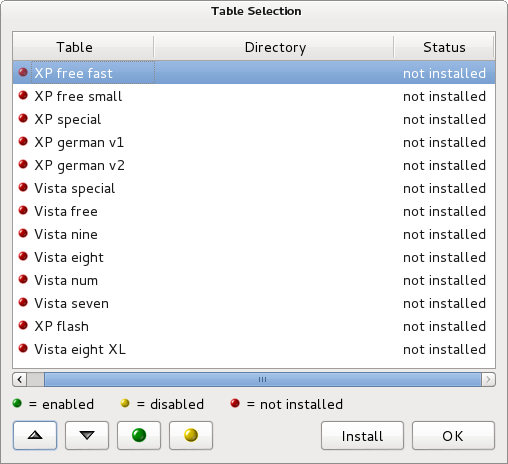Select the Vista eight table row
This screenshot has height=464, width=508.
coord(254,257)
